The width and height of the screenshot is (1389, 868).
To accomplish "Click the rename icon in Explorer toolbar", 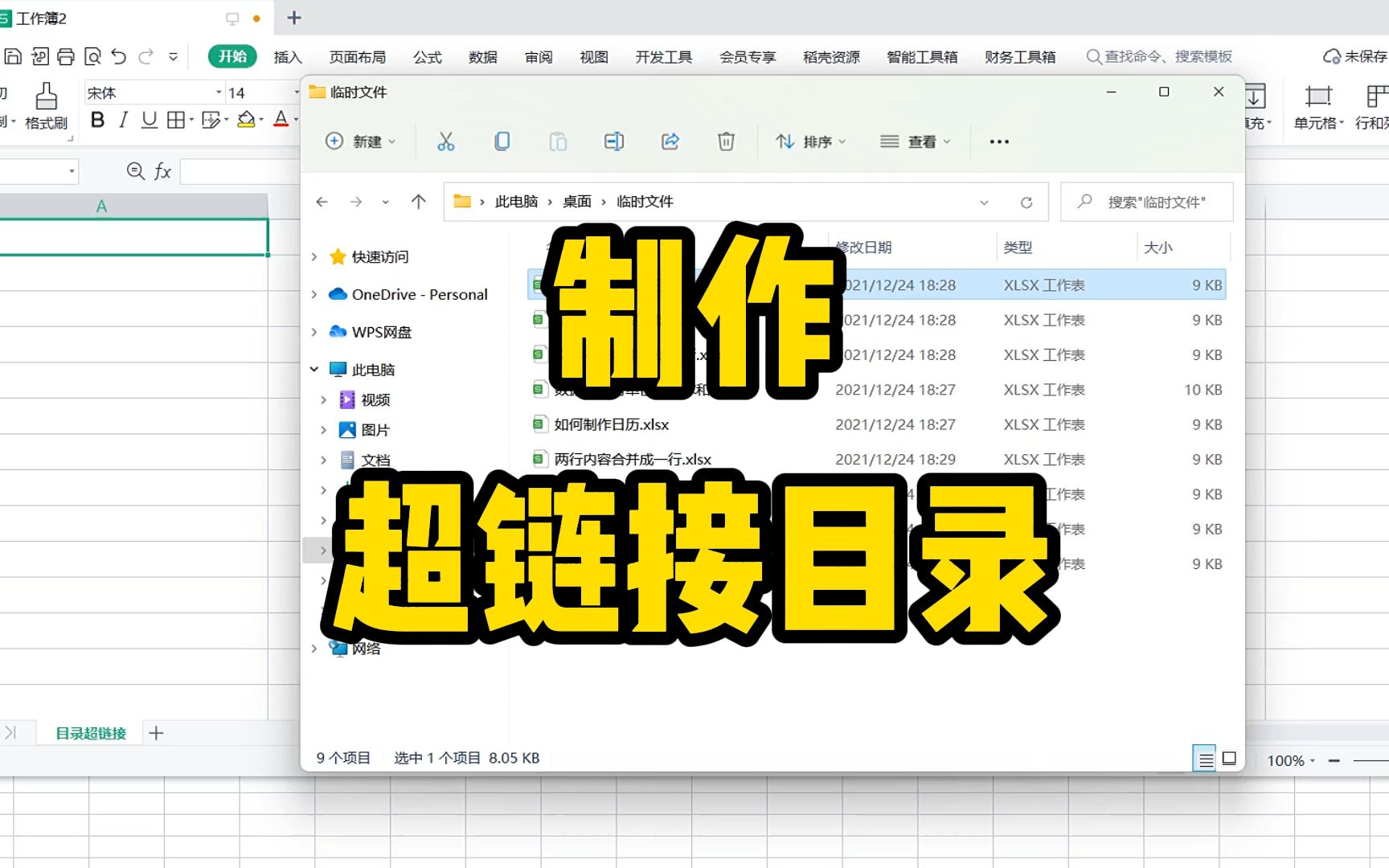I will click(614, 141).
